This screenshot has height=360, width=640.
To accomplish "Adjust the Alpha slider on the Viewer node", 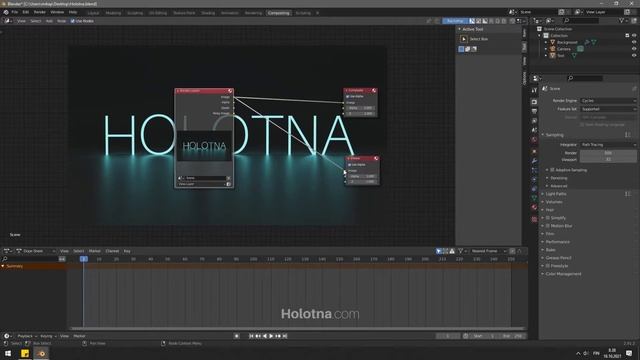I will click(362, 176).
